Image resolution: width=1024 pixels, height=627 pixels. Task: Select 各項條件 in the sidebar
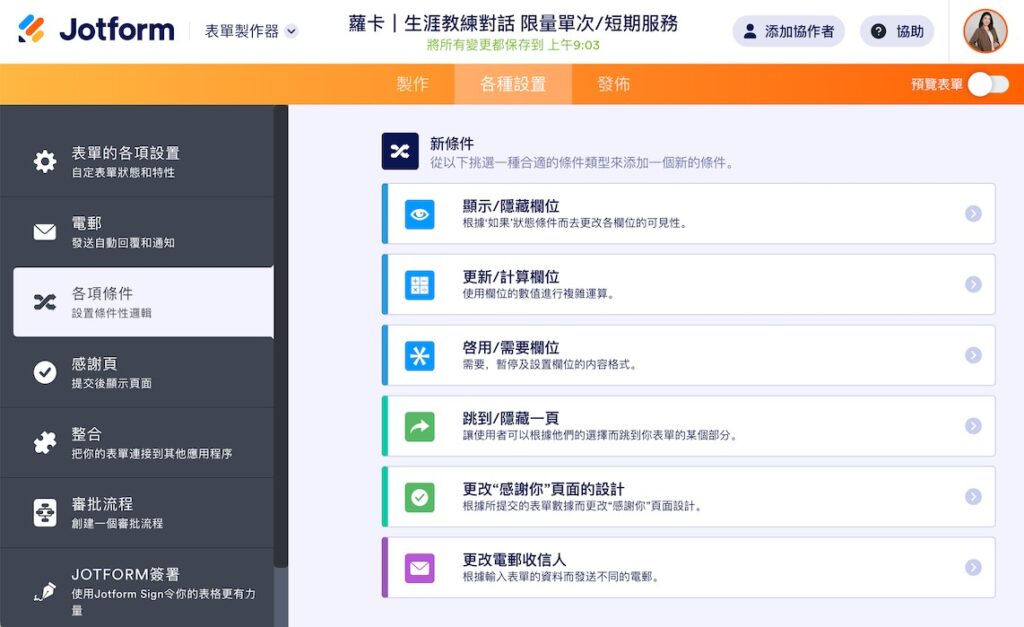[x=144, y=302]
